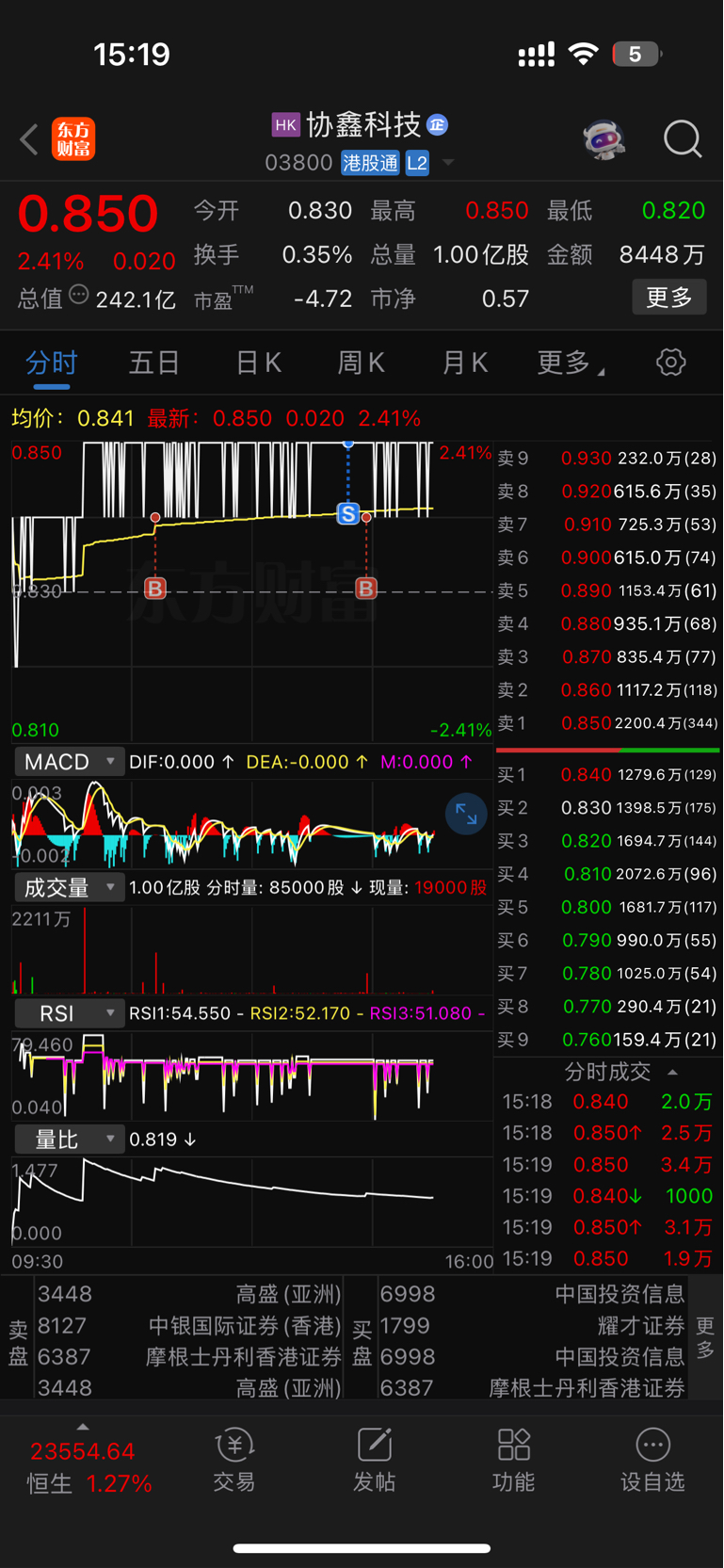Open the 量比 indicator dropdown

[70, 1140]
